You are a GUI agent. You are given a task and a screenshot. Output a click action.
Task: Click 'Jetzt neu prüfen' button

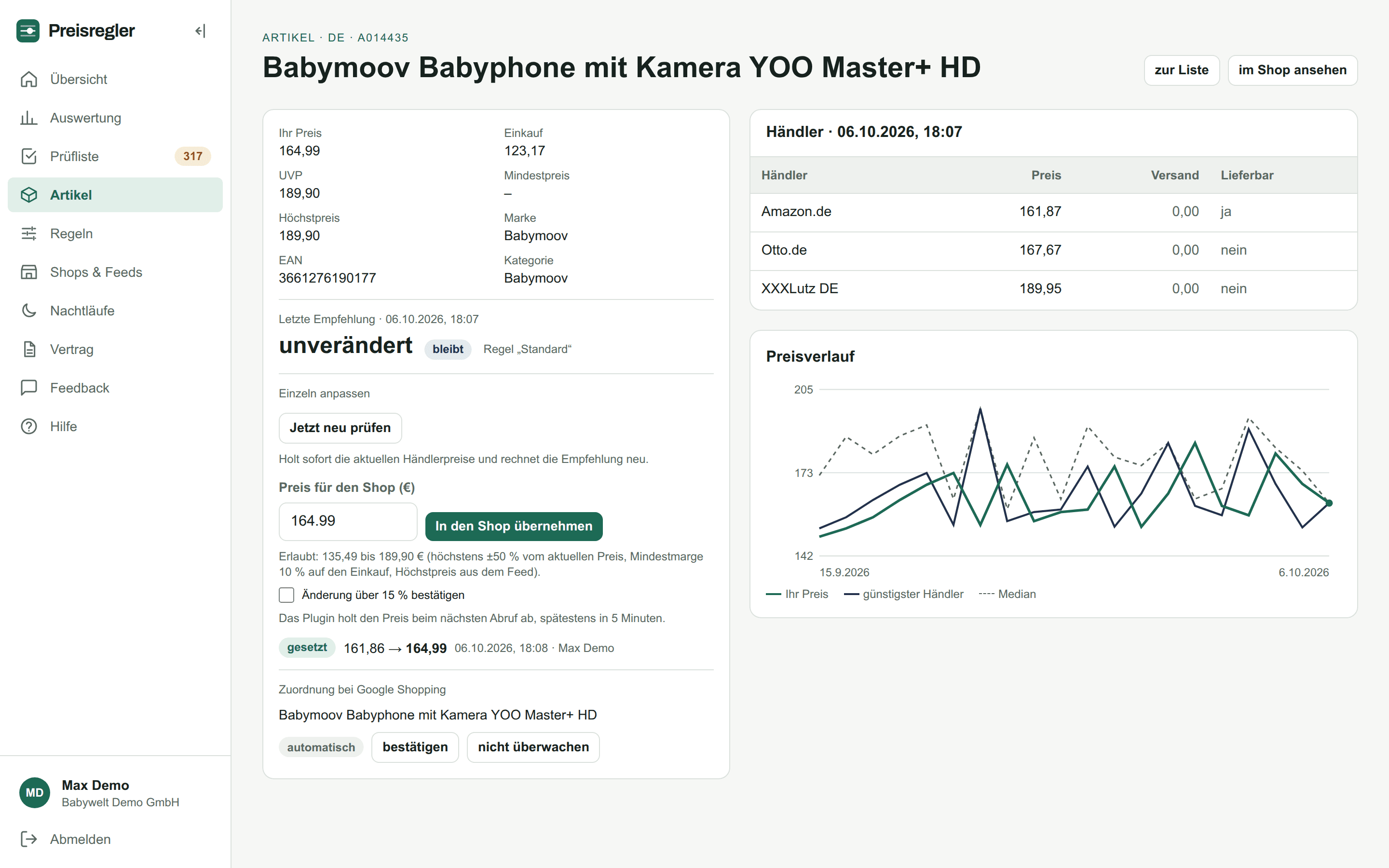point(340,428)
